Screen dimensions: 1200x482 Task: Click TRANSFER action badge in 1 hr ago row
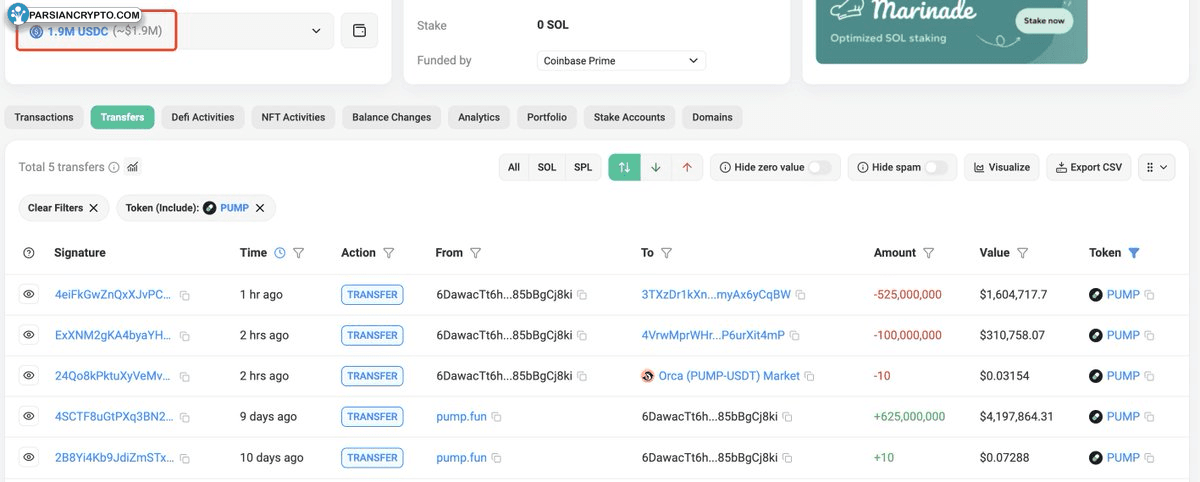(x=372, y=294)
